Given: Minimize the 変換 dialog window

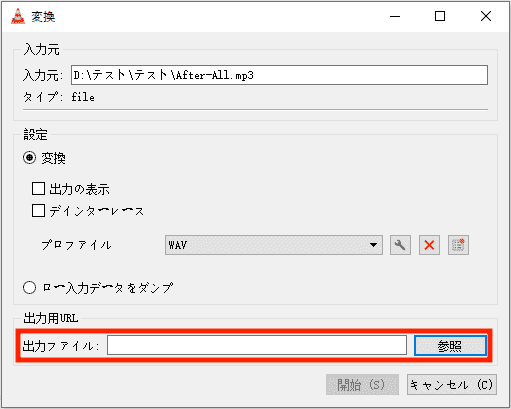Looking at the screenshot, I should [x=395, y=16].
